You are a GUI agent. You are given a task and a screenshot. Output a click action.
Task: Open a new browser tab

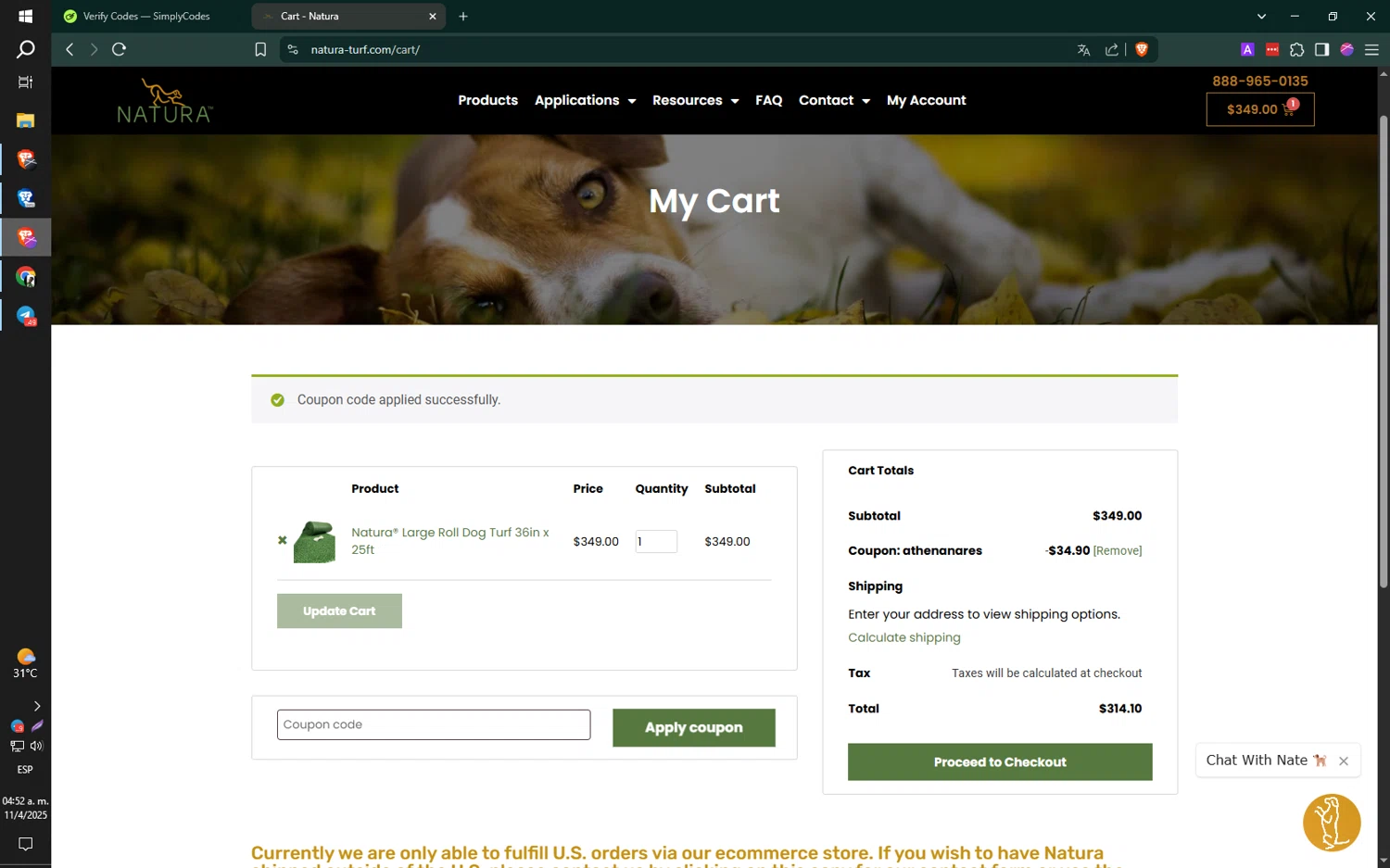(463, 16)
